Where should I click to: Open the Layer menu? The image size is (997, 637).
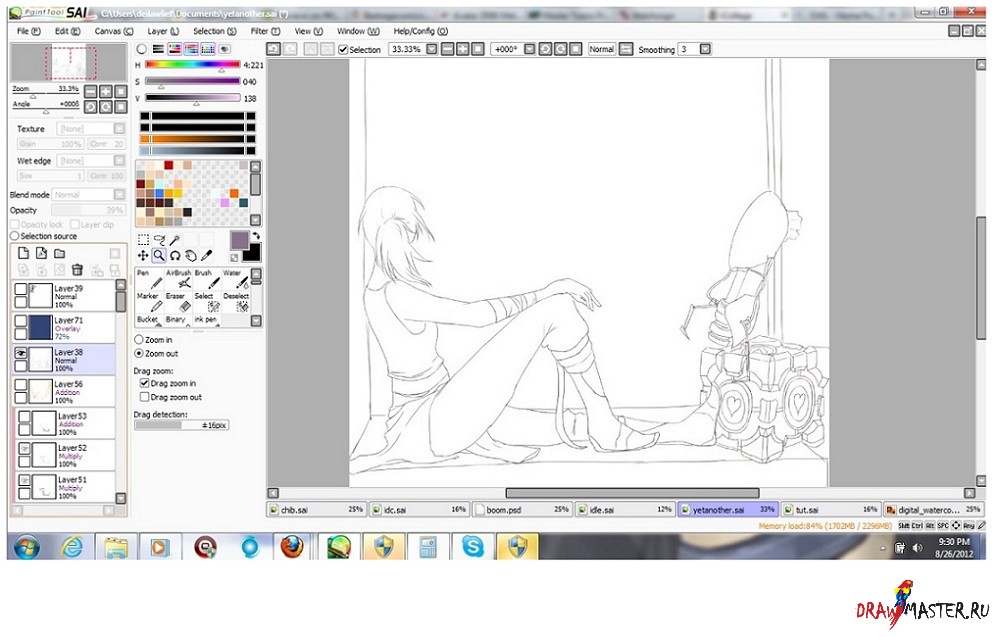click(163, 31)
